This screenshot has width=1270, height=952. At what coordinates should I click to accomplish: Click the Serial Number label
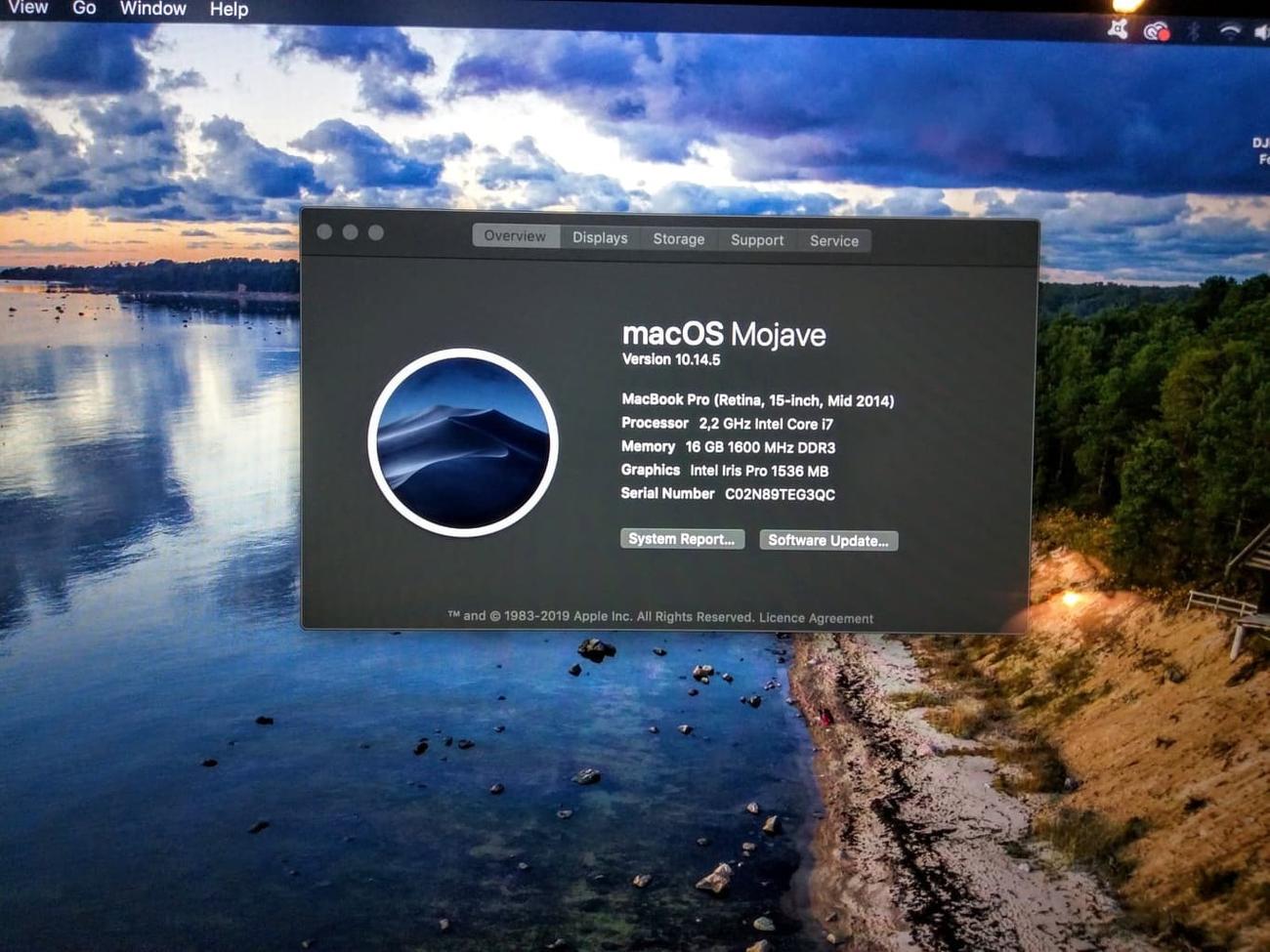click(x=667, y=493)
